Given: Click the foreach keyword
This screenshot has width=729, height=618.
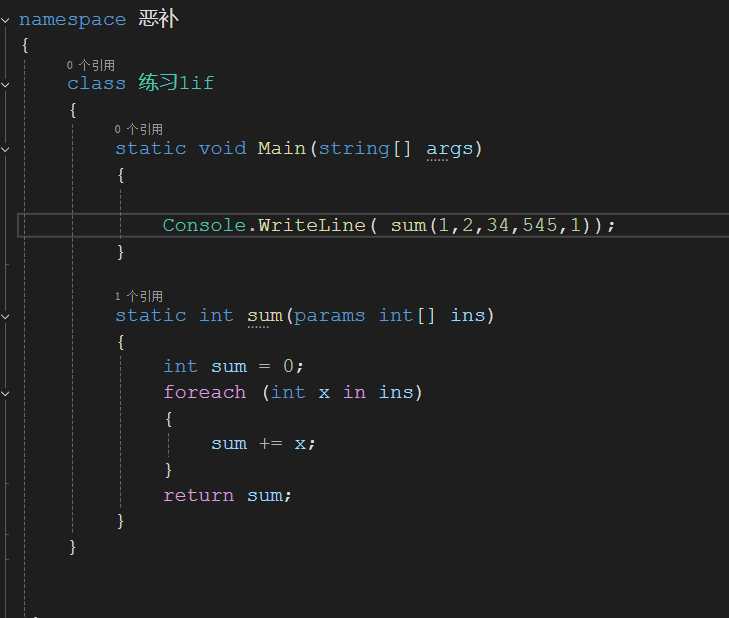Looking at the screenshot, I should point(205,392).
